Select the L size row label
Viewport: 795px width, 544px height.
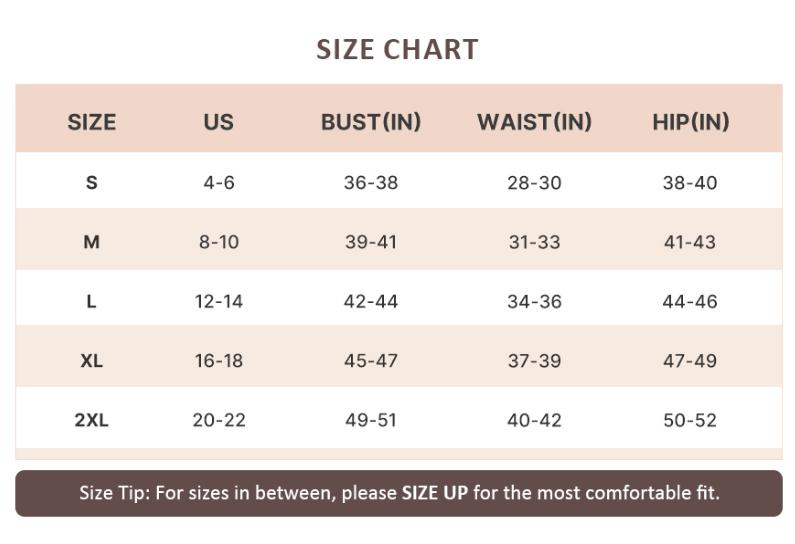click(x=91, y=301)
